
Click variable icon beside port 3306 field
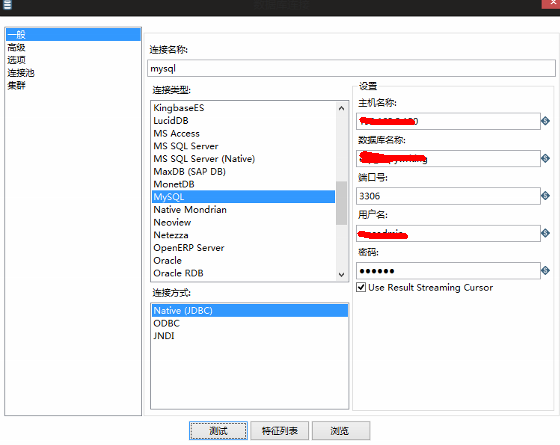(x=545, y=196)
